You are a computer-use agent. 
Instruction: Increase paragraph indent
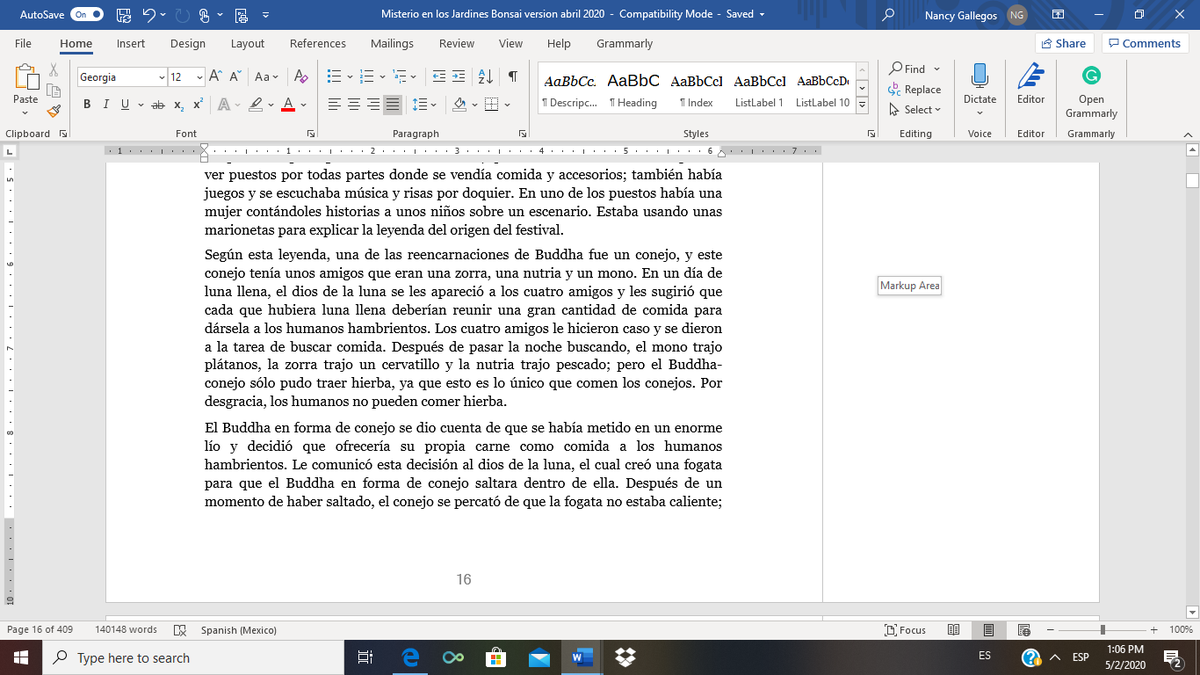pyautogui.click(x=458, y=77)
